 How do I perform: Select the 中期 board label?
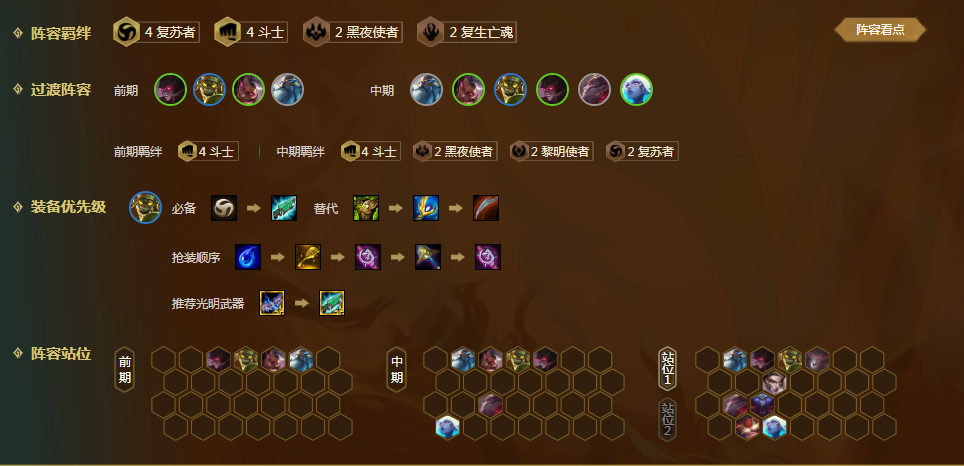coord(397,369)
